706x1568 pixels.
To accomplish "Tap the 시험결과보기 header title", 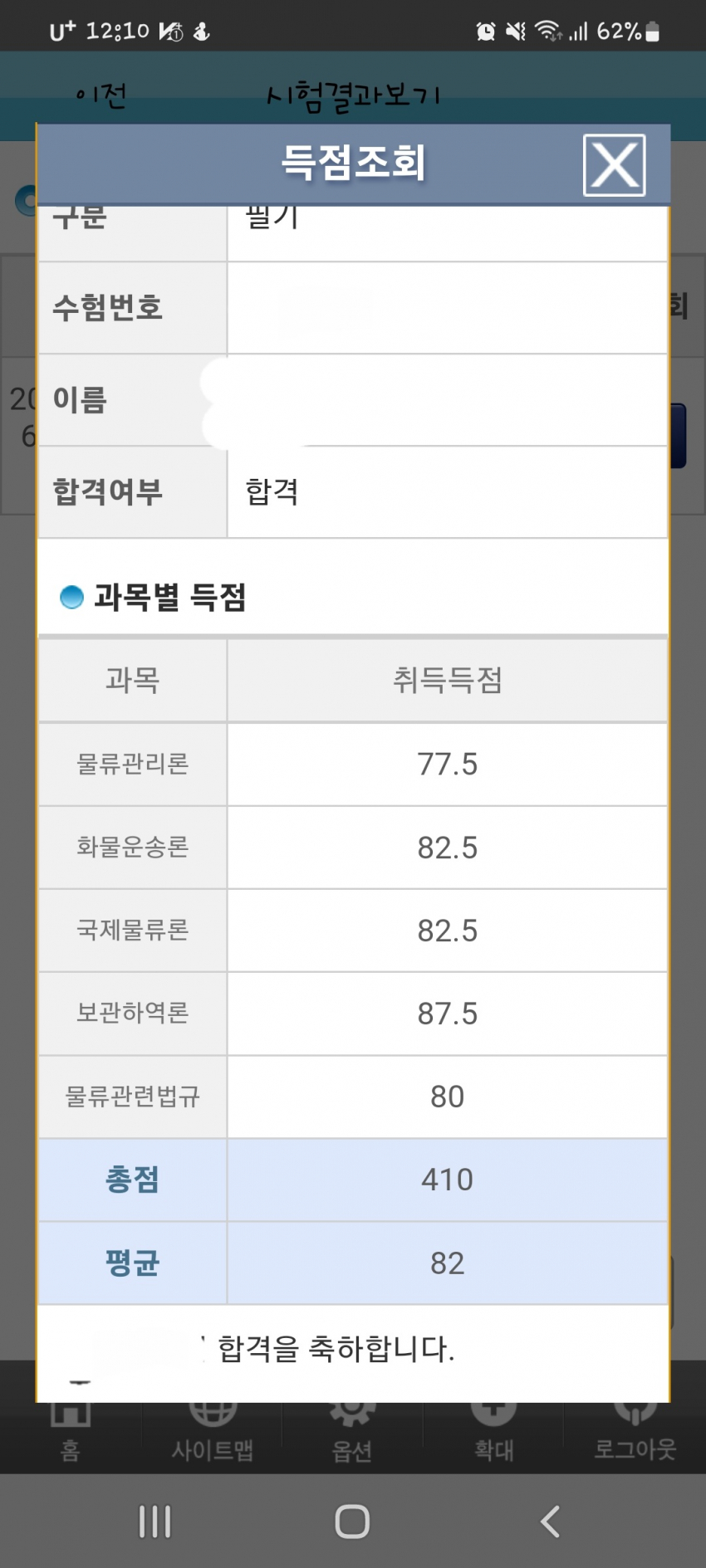I will click(x=353, y=96).
